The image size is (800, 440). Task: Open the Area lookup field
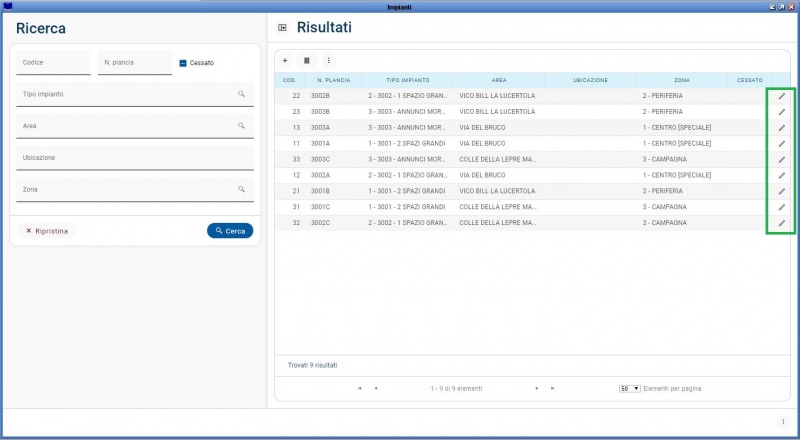click(x=130, y=126)
